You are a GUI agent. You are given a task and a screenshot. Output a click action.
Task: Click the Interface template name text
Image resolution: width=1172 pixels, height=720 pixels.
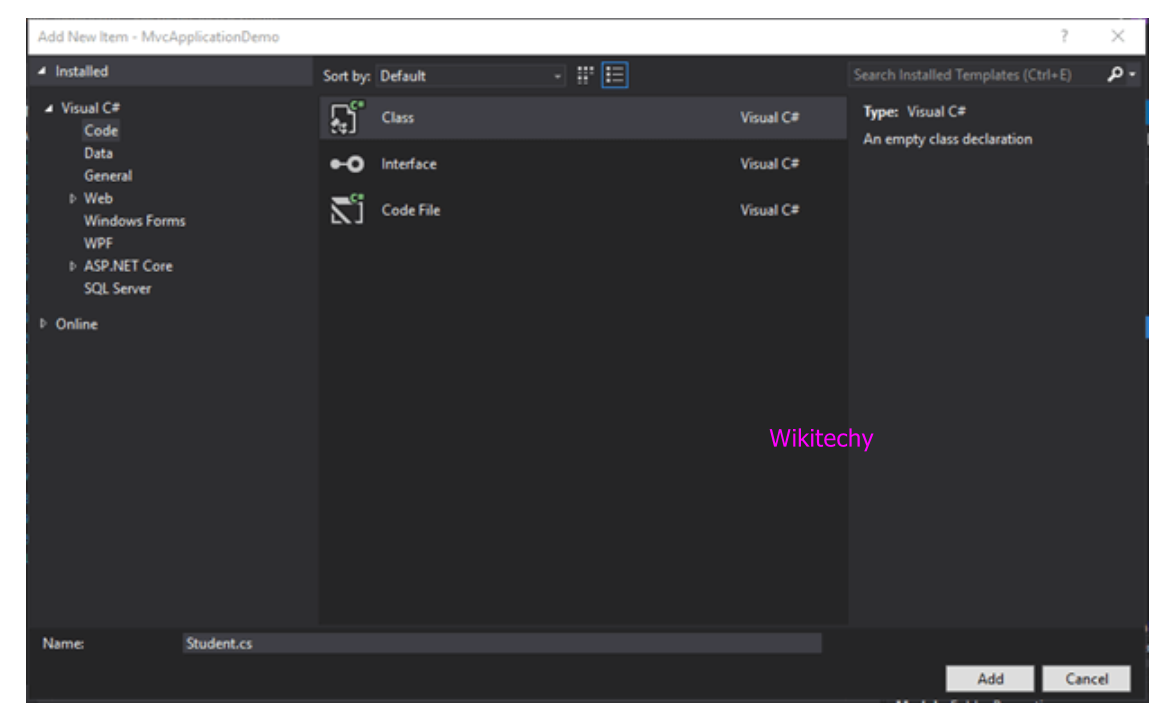[x=409, y=164]
